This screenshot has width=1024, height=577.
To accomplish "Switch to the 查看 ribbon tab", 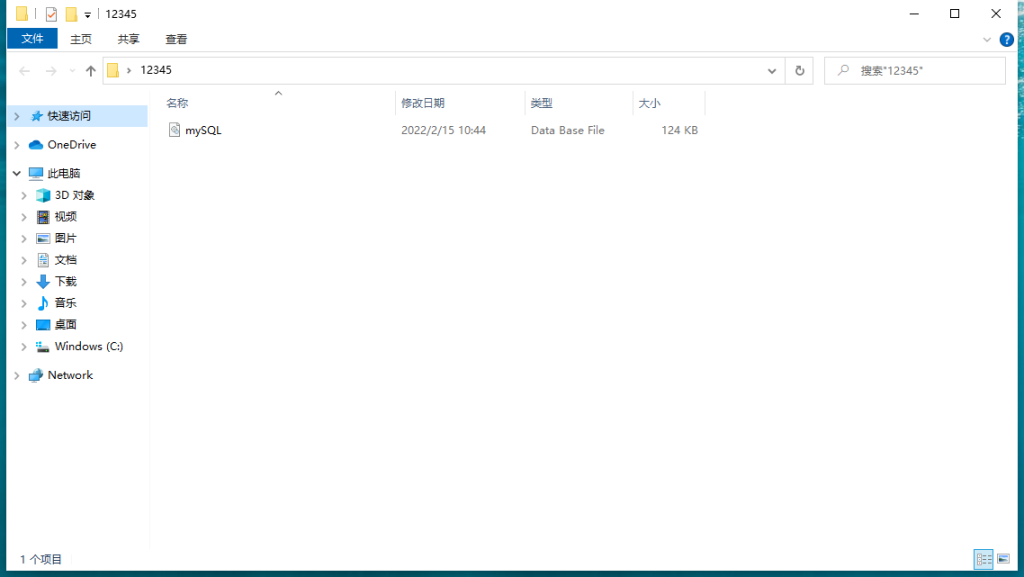I will 176,39.
